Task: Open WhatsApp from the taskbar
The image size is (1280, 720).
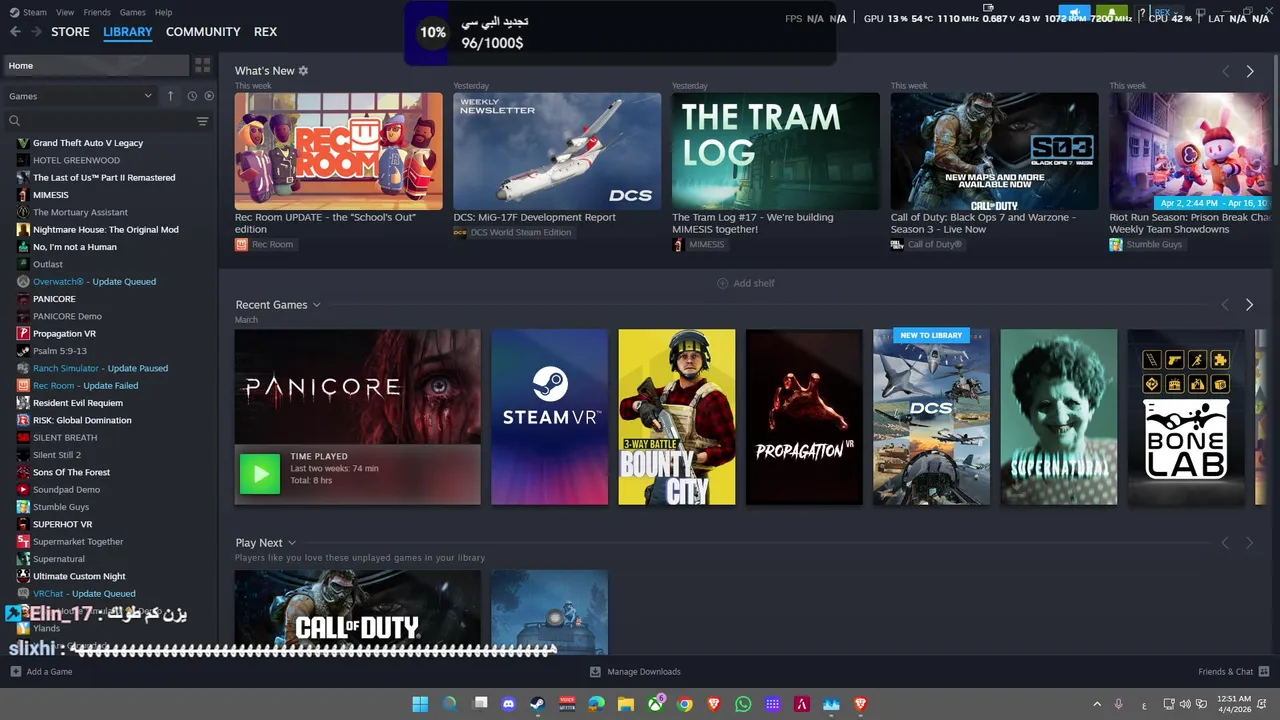Action: pyautogui.click(x=743, y=704)
